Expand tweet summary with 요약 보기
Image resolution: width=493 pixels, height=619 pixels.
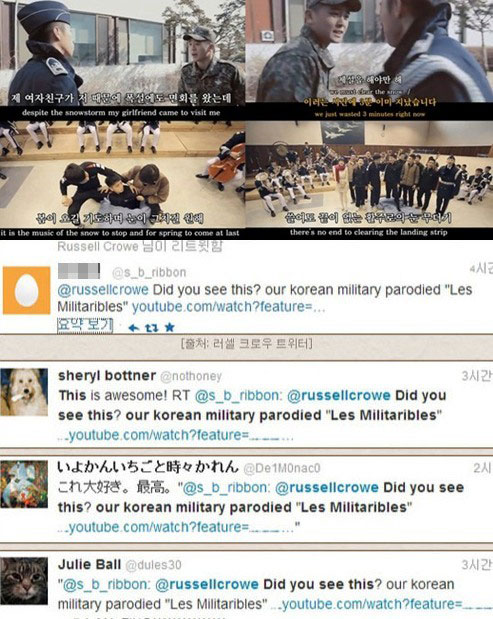point(85,326)
